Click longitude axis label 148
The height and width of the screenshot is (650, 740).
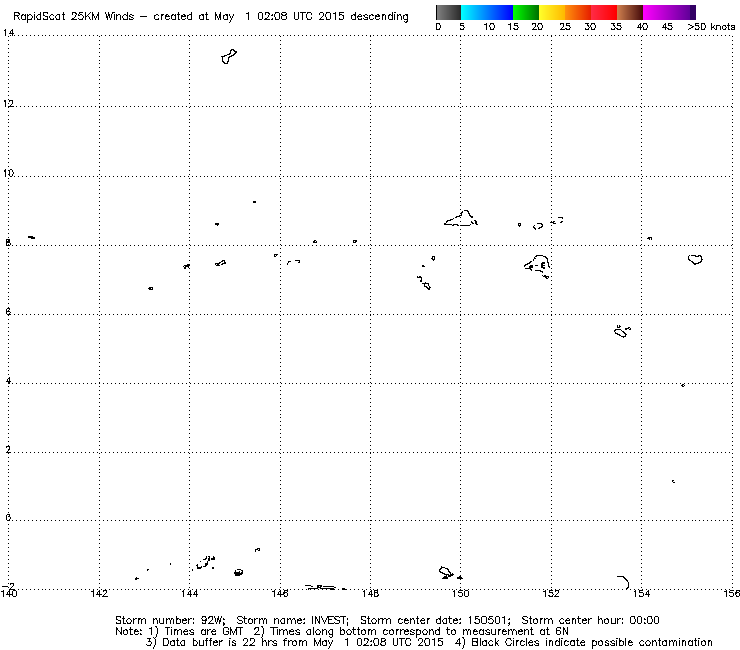pos(370,593)
